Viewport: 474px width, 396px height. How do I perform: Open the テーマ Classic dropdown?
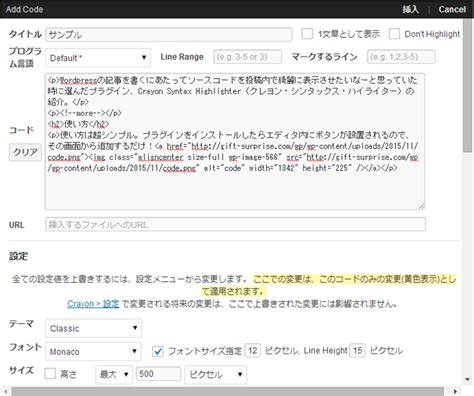tap(93, 328)
